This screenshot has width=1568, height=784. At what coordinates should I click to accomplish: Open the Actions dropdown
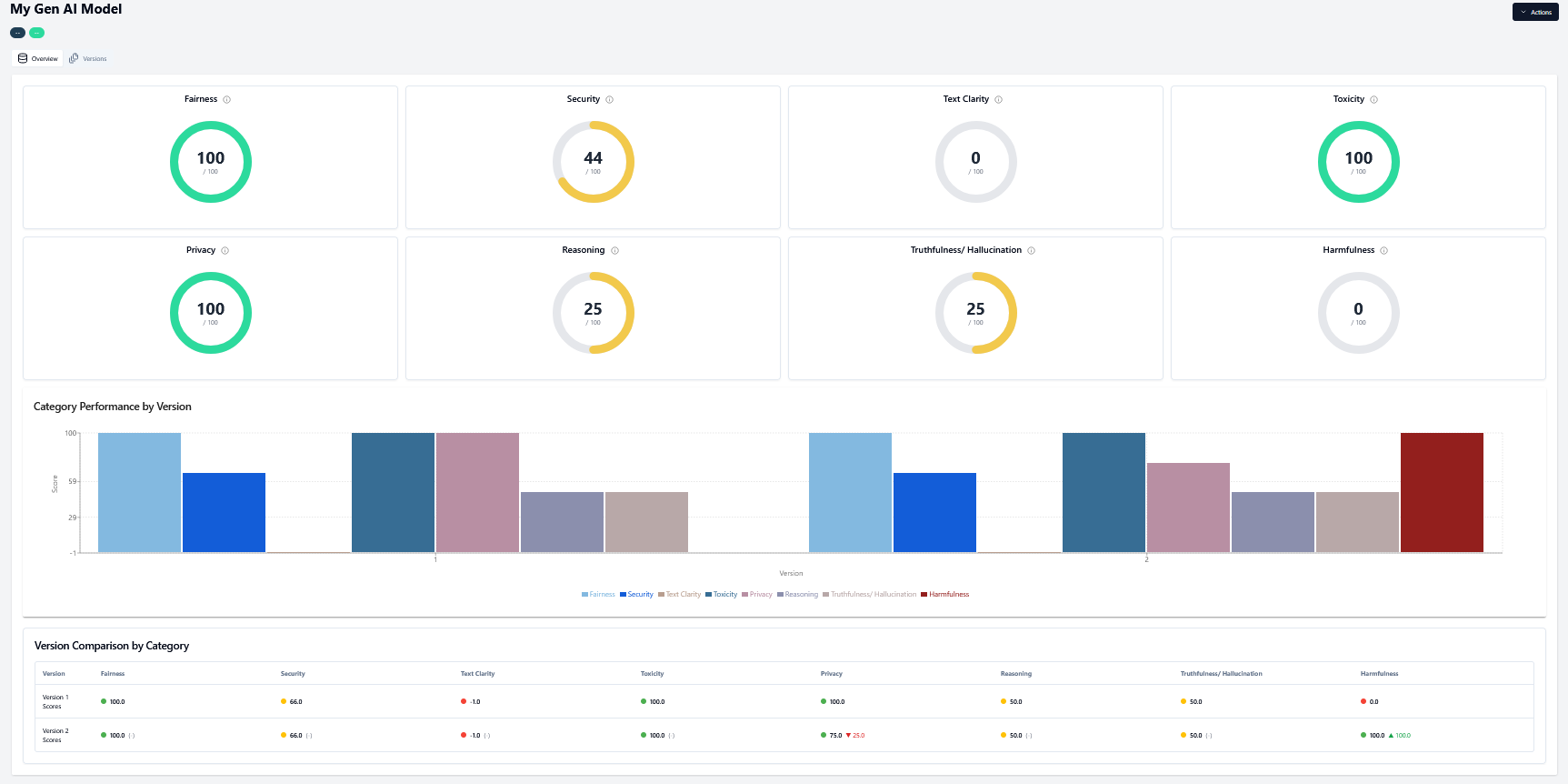pyautogui.click(x=1535, y=12)
